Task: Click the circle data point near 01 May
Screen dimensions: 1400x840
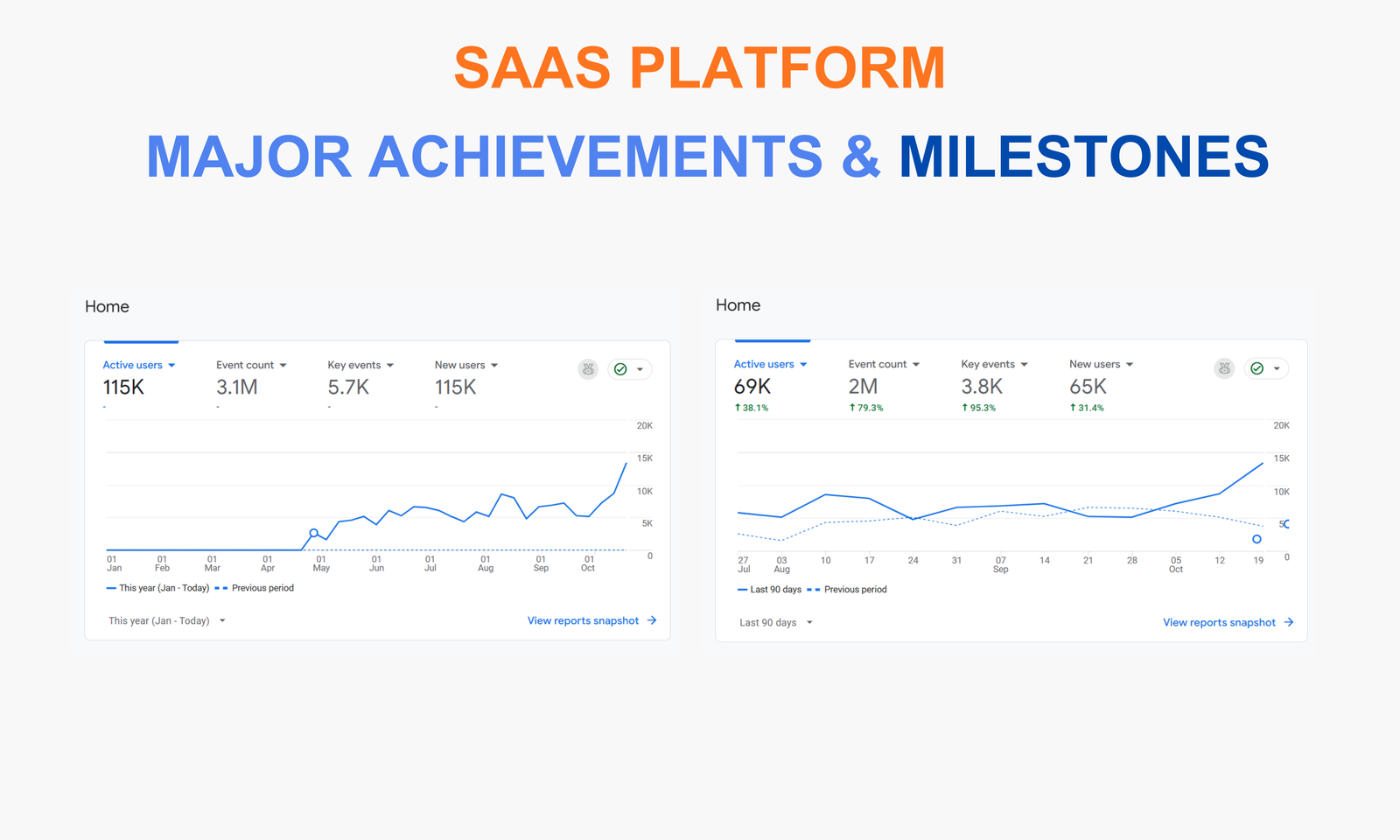Action: [314, 533]
